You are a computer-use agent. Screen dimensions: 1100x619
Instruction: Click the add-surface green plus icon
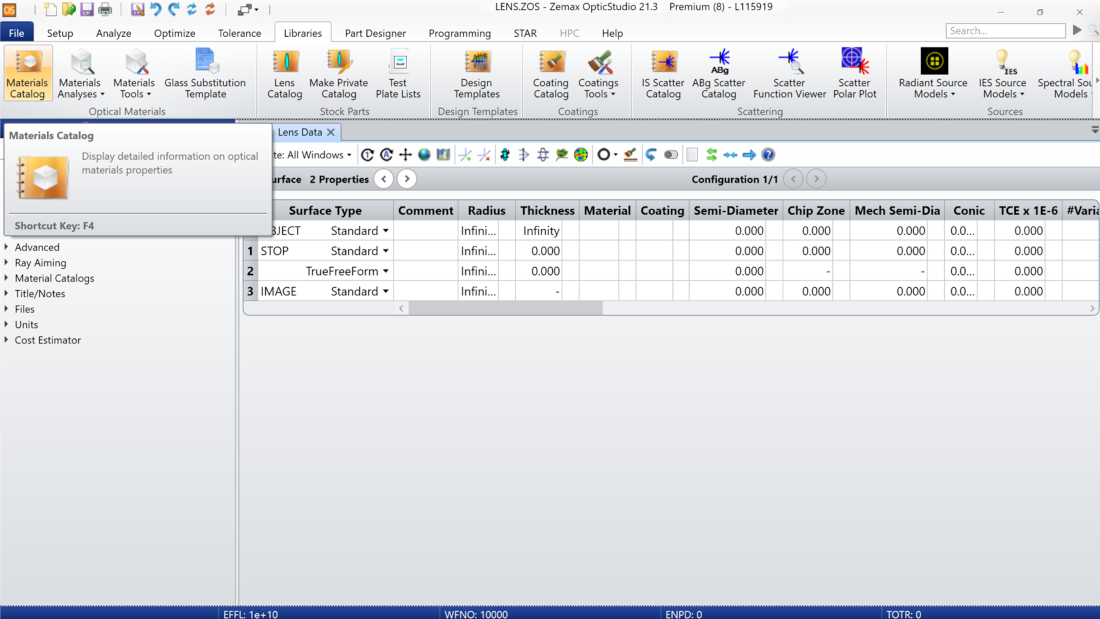[464, 154]
